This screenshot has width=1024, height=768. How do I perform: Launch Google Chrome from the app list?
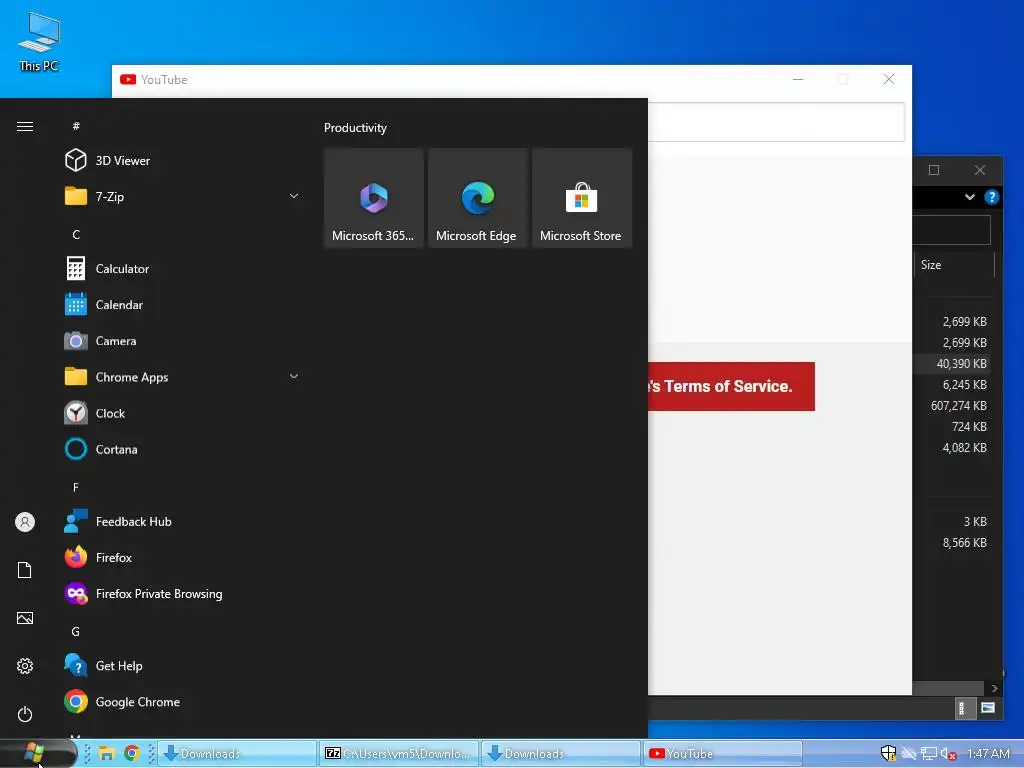pos(183,701)
